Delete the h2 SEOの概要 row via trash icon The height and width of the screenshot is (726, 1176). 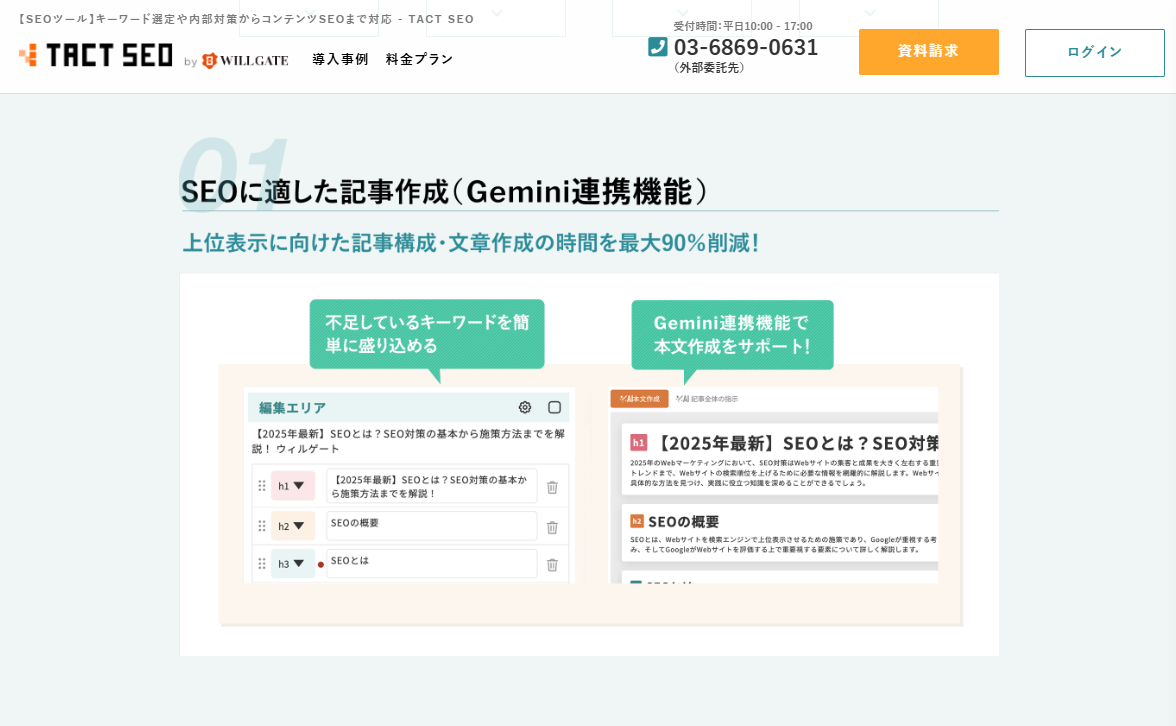point(552,527)
